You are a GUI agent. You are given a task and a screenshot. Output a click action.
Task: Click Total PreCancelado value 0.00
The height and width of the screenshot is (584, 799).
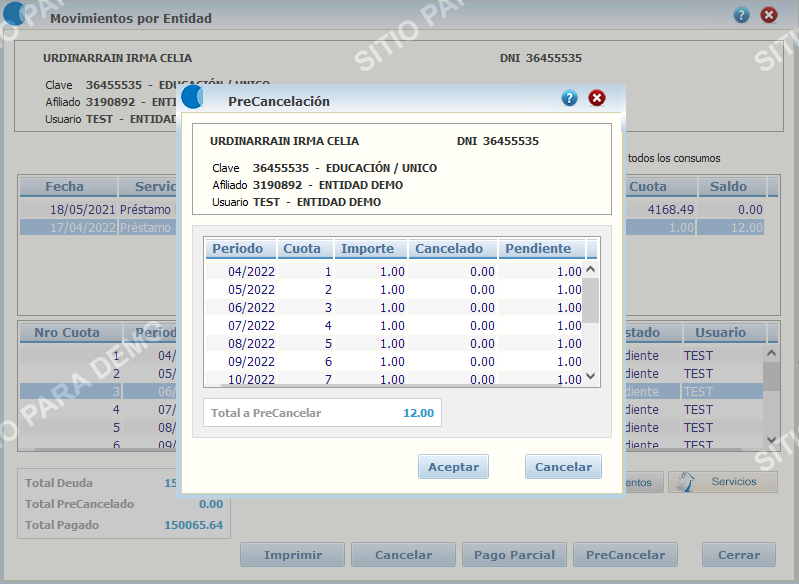211,504
